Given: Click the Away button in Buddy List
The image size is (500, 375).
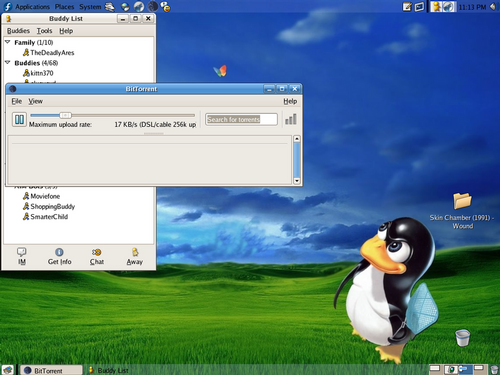Looking at the screenshot, I should pos(135,256).
